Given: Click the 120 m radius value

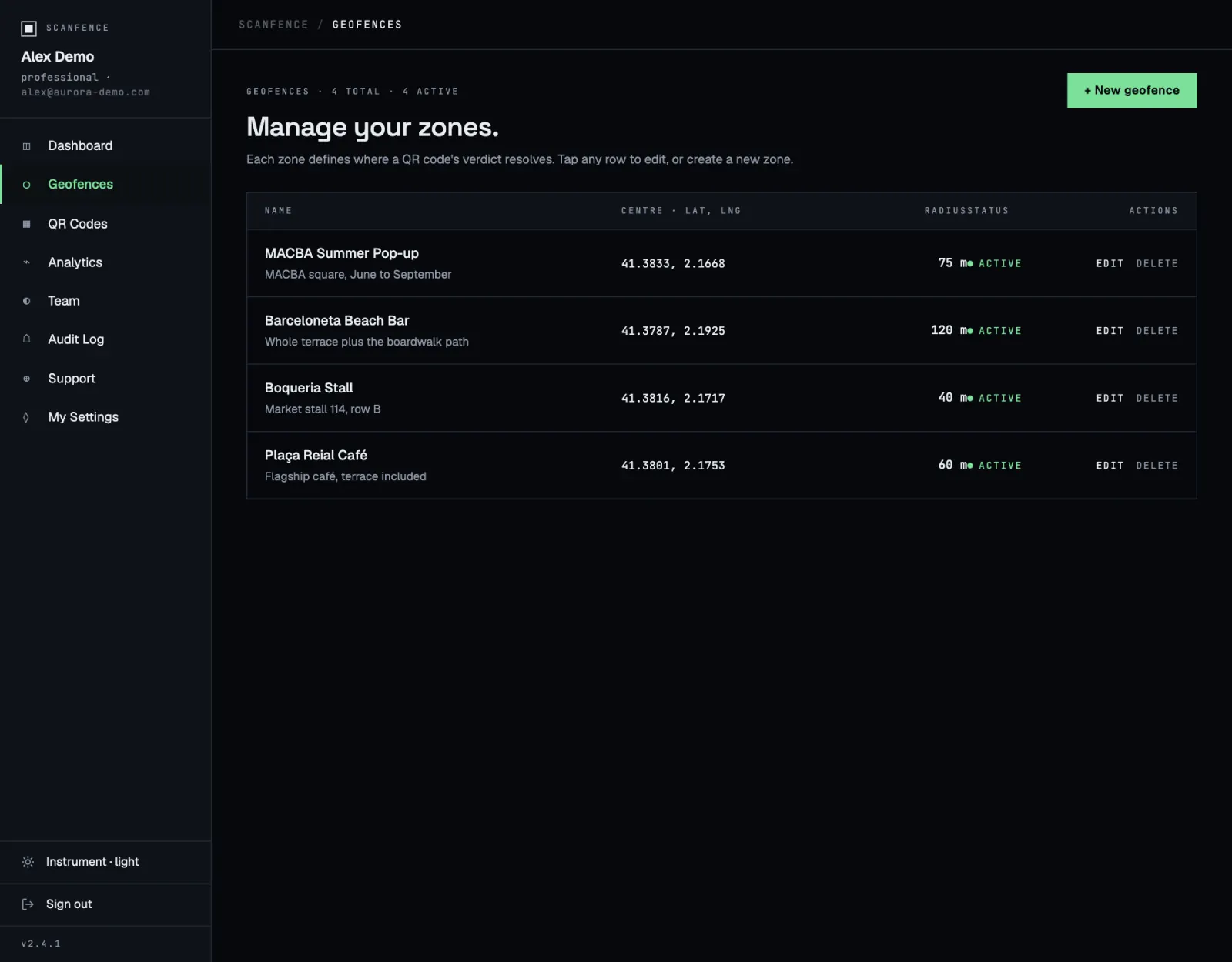Looking at the screenshot, I should coord(949,330).
